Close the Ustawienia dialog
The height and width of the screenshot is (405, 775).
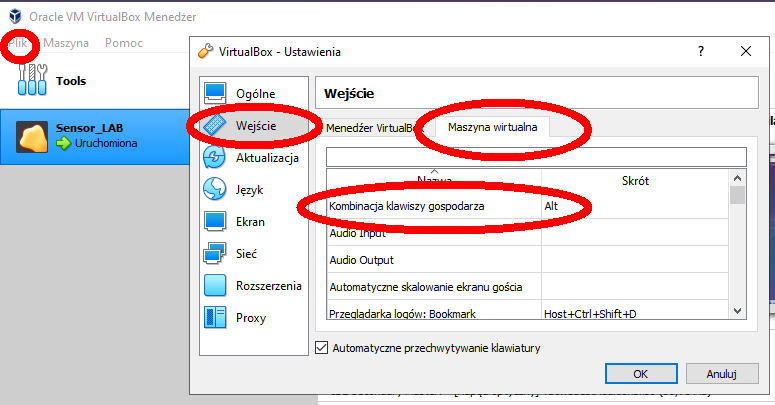746,51
